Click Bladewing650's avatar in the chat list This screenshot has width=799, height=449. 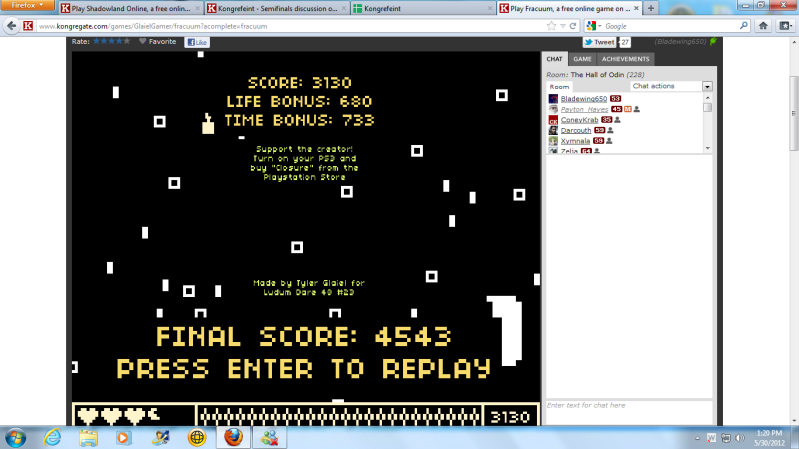coord(553,99)
